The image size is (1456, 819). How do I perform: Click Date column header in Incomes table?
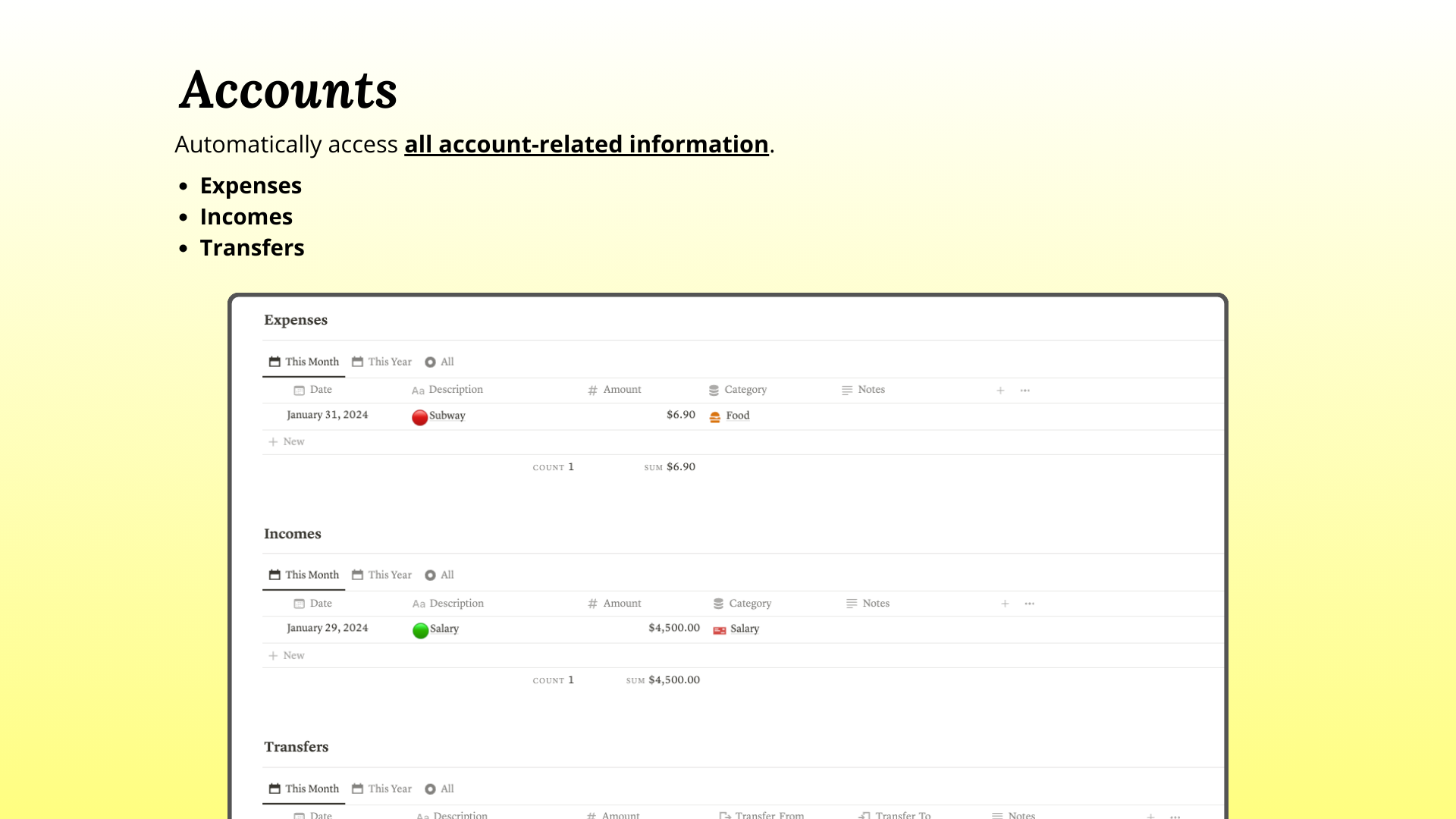pyautogui.click(x=313, y=604)
